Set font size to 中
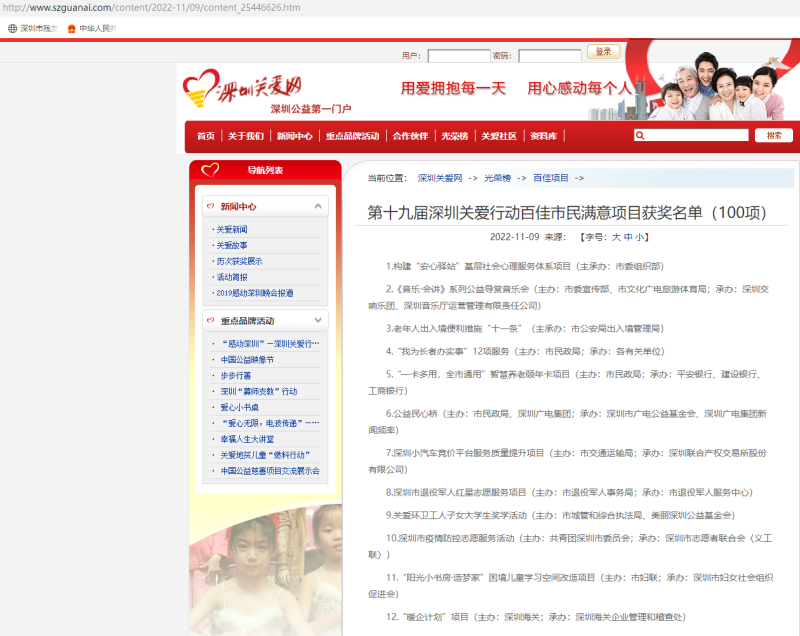The width and height of the screenshot is (800, 636). point(628,237)
